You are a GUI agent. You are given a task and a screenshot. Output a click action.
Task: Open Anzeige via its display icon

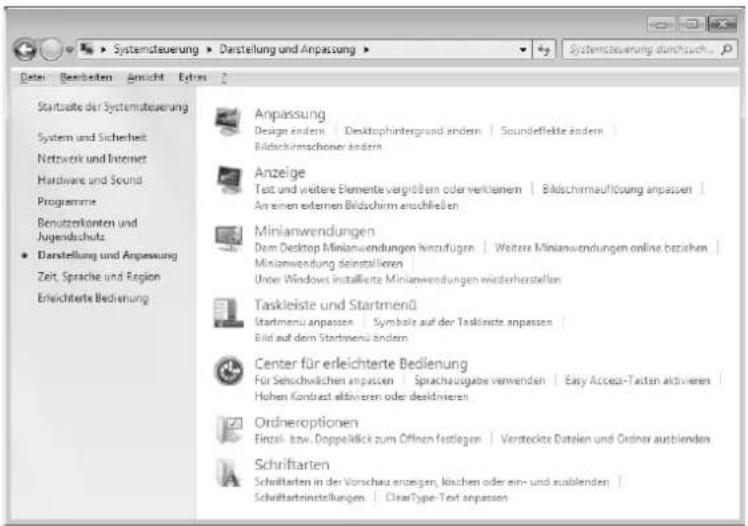point(229,179)
